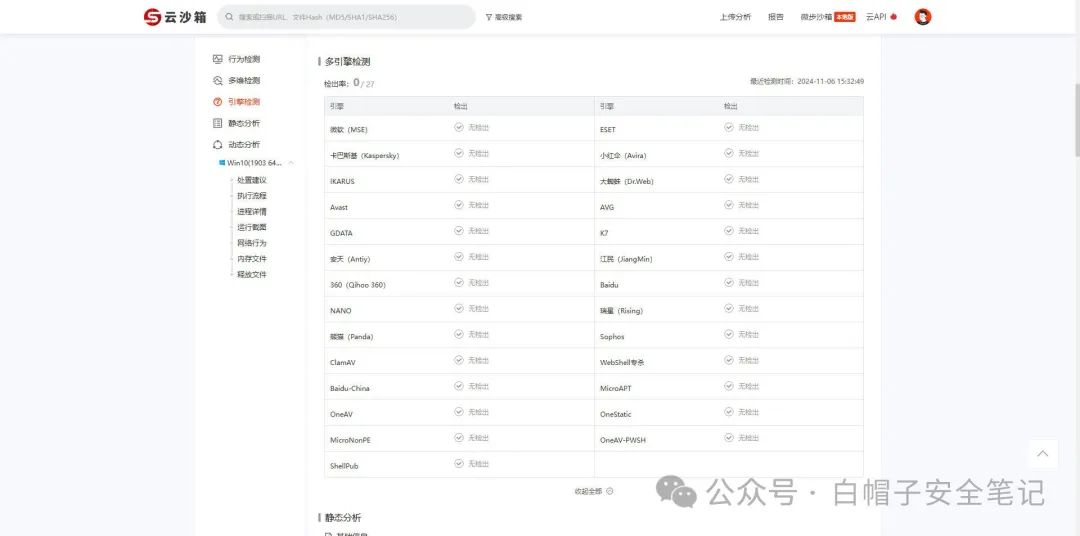Click the 静态分析 sidebar icon
Viewport: 1080px width, 536px height.
point(218,123)
